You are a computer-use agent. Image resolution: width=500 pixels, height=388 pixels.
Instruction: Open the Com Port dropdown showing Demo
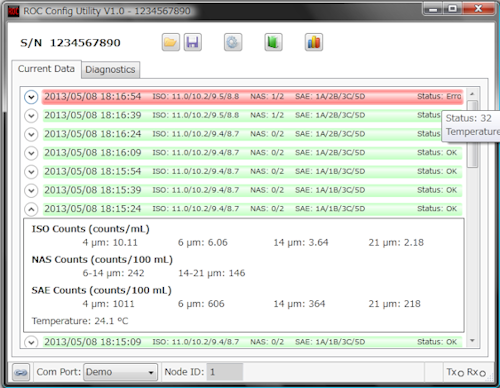pos(120,372)
